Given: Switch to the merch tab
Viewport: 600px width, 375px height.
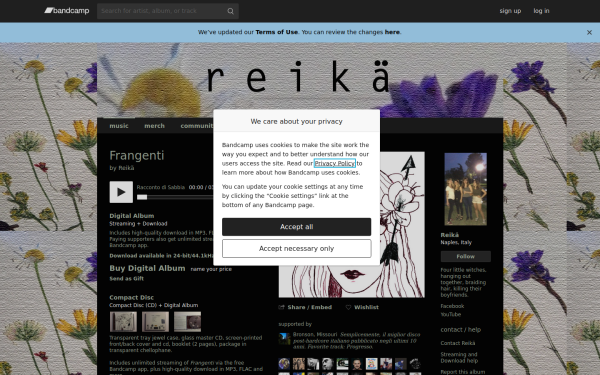Looking at the screenshot, I should tap(154, 126).
